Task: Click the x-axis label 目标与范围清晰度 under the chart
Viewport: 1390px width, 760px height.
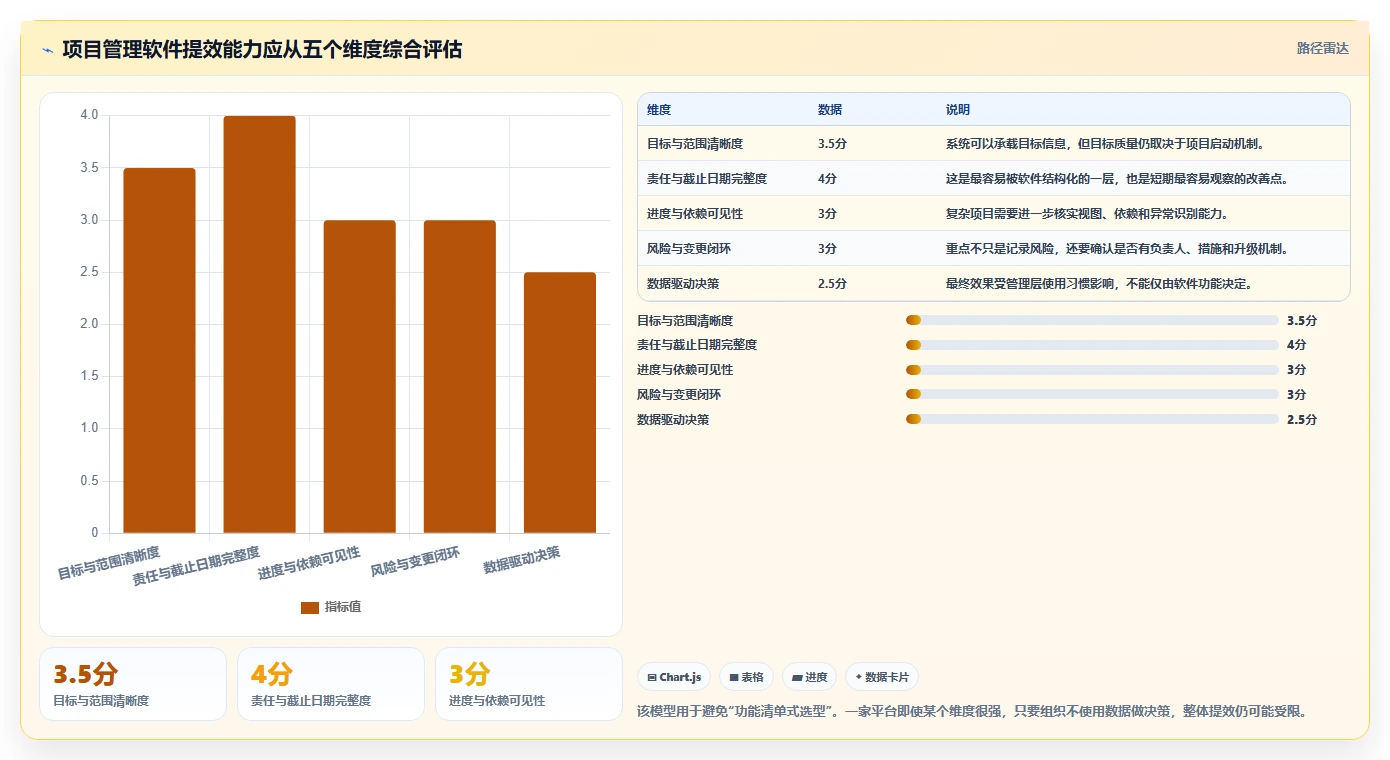Action: point(108,563)
